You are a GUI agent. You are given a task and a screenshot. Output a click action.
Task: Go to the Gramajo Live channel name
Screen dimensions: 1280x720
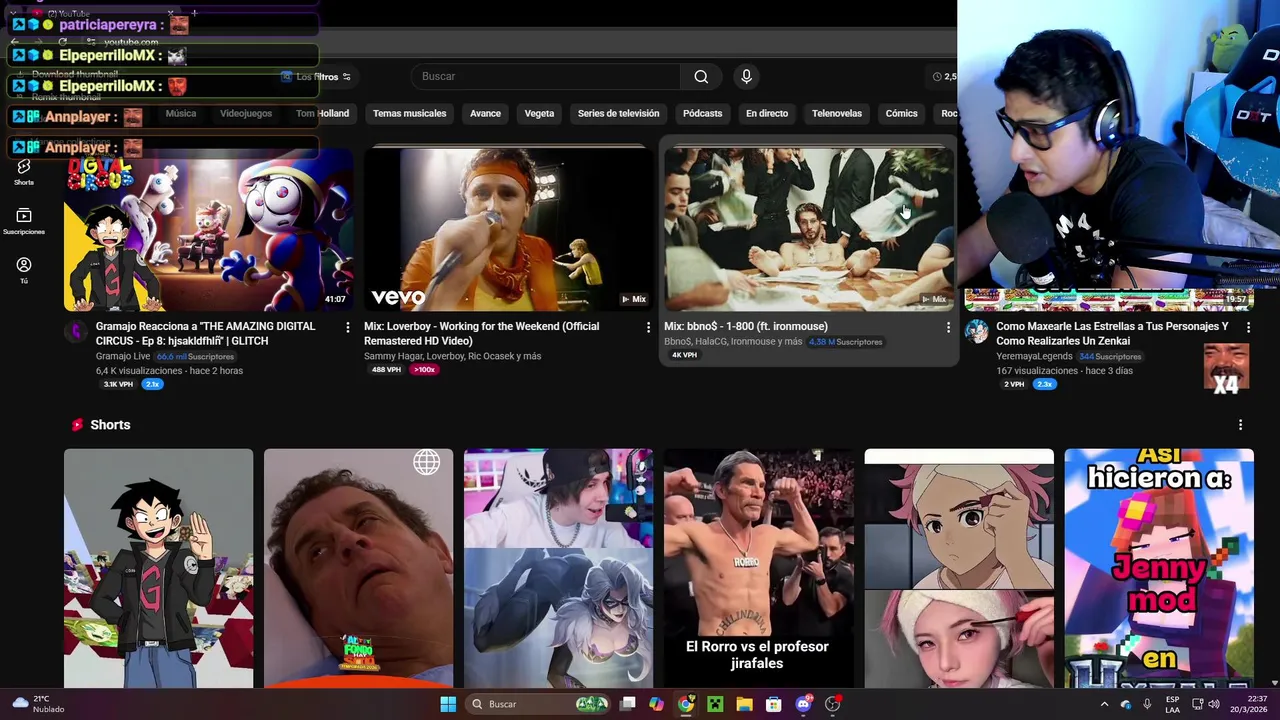pos(123,356)
